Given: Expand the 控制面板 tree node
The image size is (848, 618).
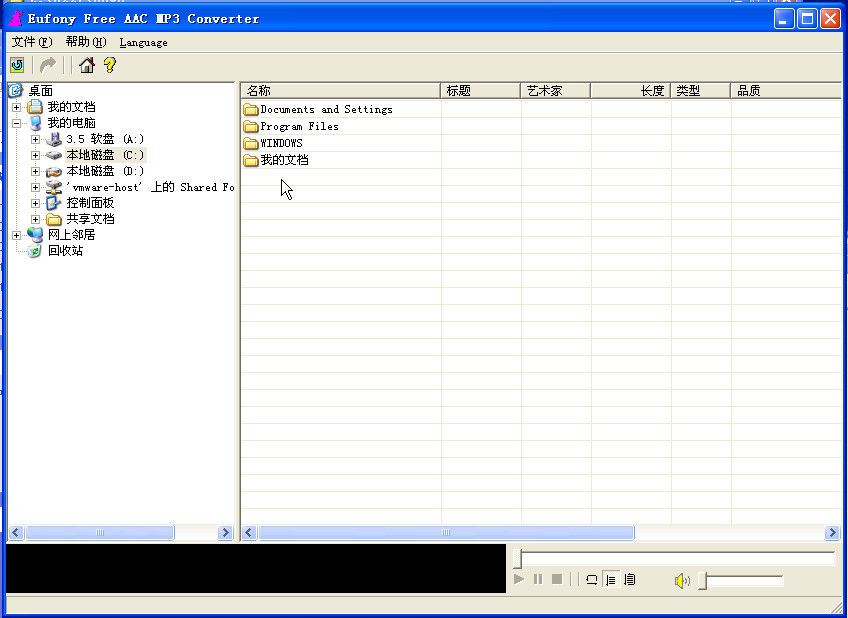Looking at the screenshot, I should 36,203.
